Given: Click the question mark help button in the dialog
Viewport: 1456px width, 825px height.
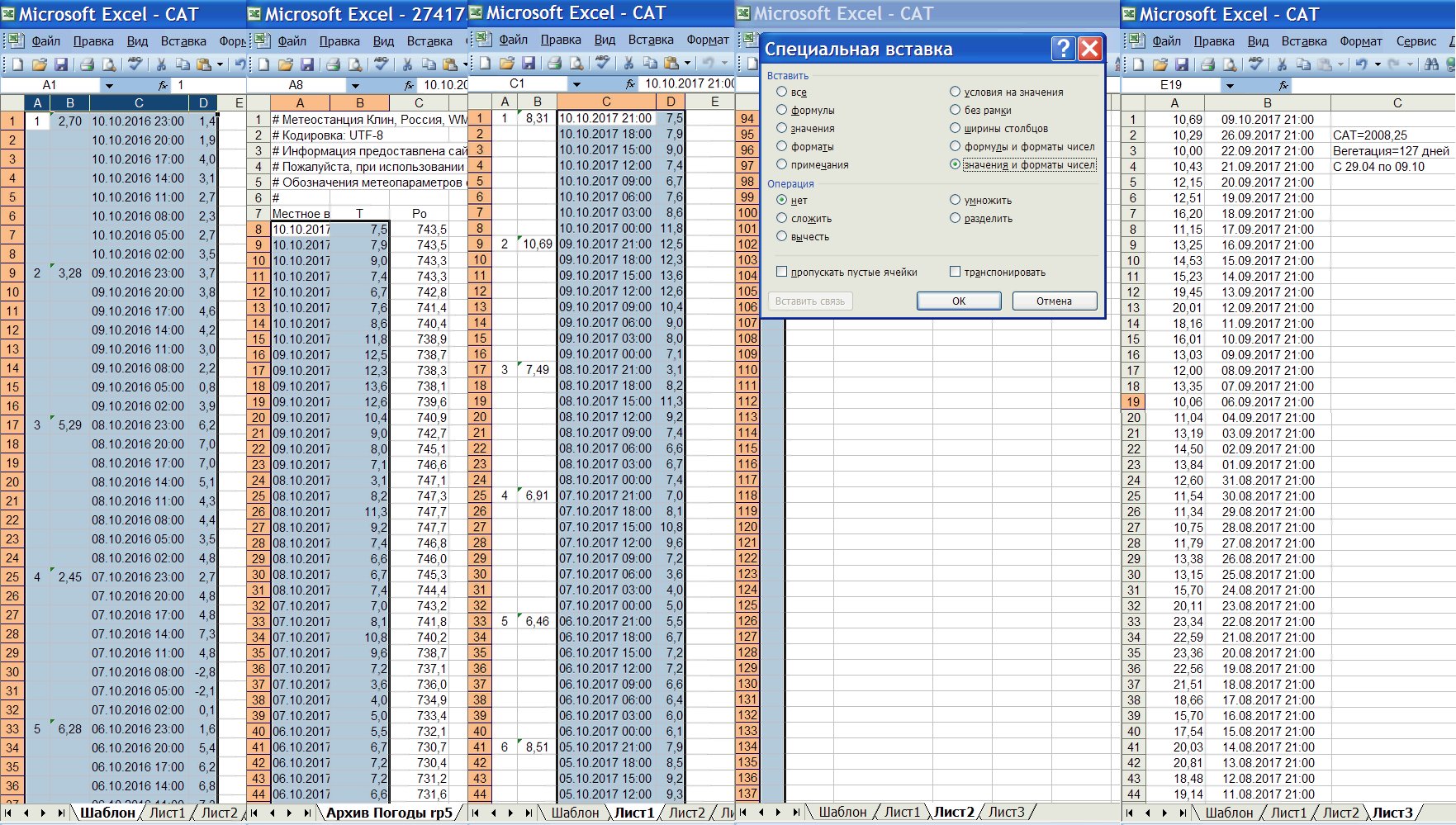Looking at the screenshot, I should point(1063,49).
